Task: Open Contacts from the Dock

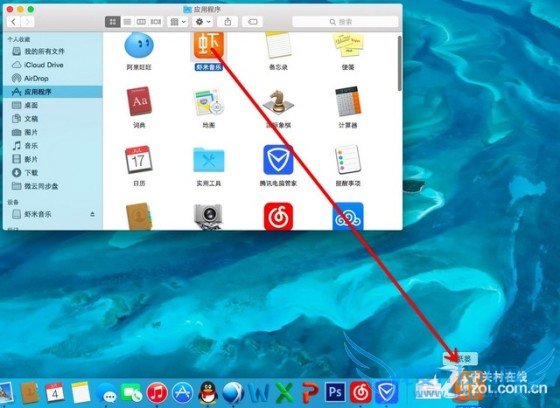Action: [30, 393]
